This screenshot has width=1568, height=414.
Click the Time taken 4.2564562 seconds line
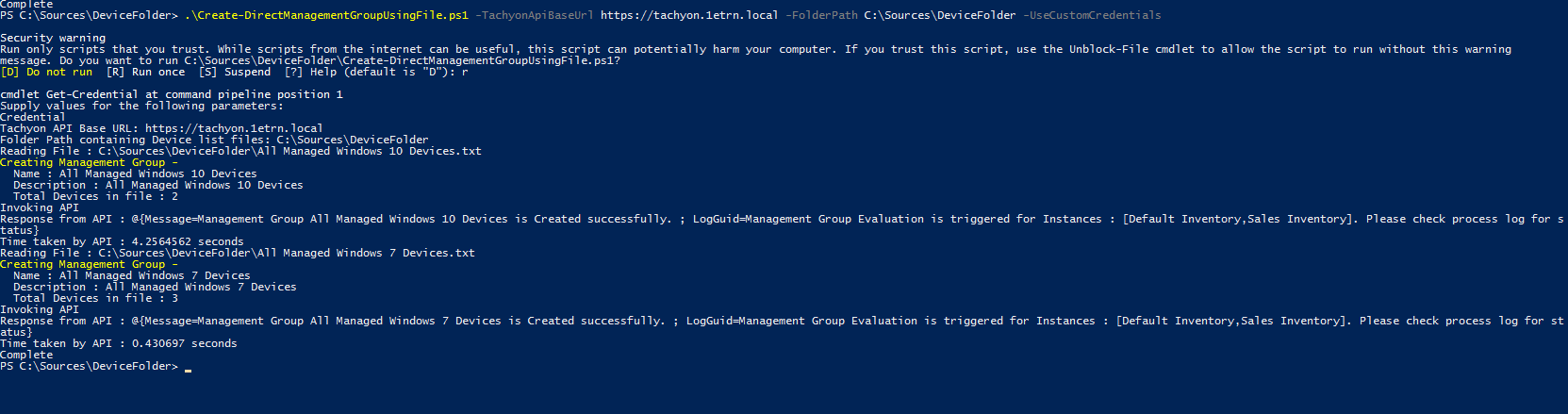pyautogui.click(x=122, y=241)
